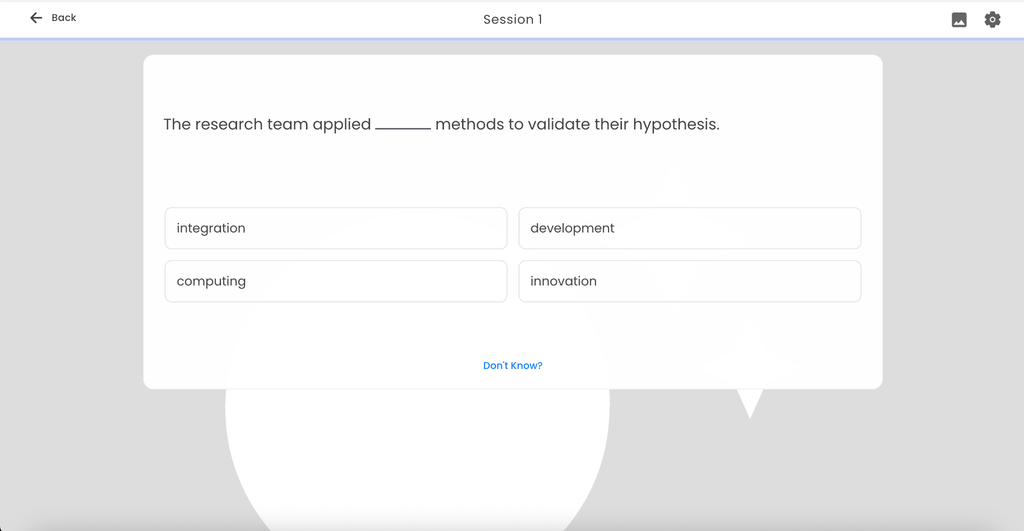This screenshot has height=531, width=1024.
Task: Click the image picture icon in header
Action: pos(959,20)
